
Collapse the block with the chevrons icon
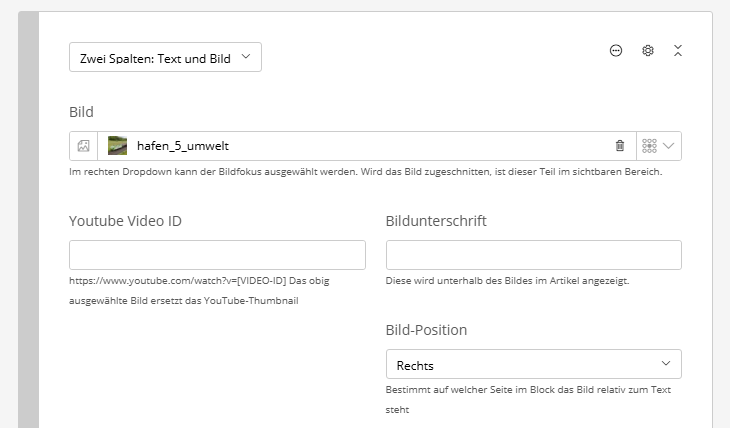coord(678,51)
